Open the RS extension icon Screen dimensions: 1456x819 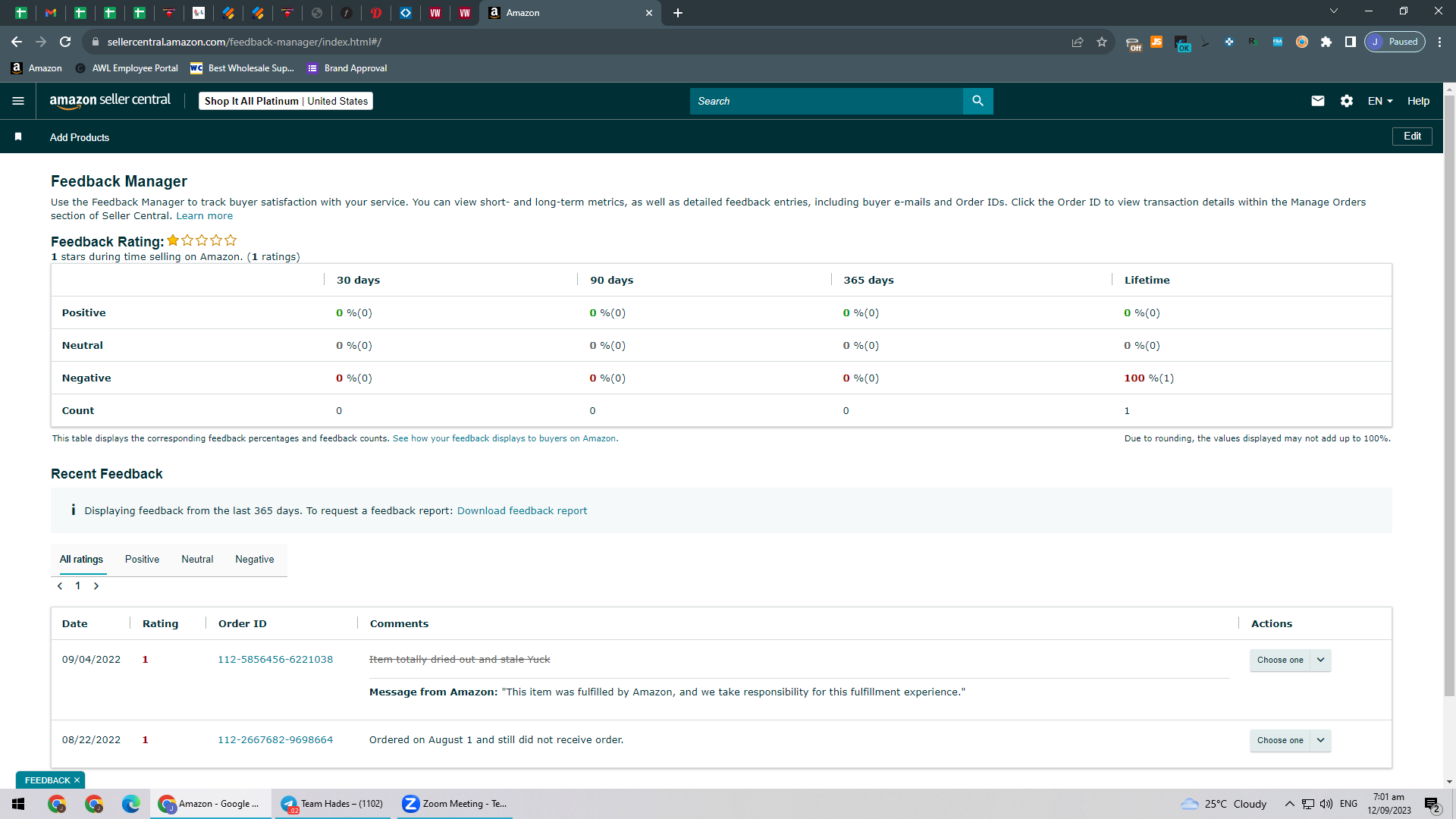(1253, 42)
